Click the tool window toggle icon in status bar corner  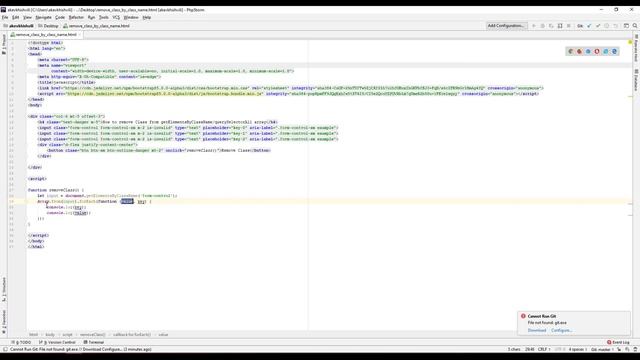tap(5, 349)
